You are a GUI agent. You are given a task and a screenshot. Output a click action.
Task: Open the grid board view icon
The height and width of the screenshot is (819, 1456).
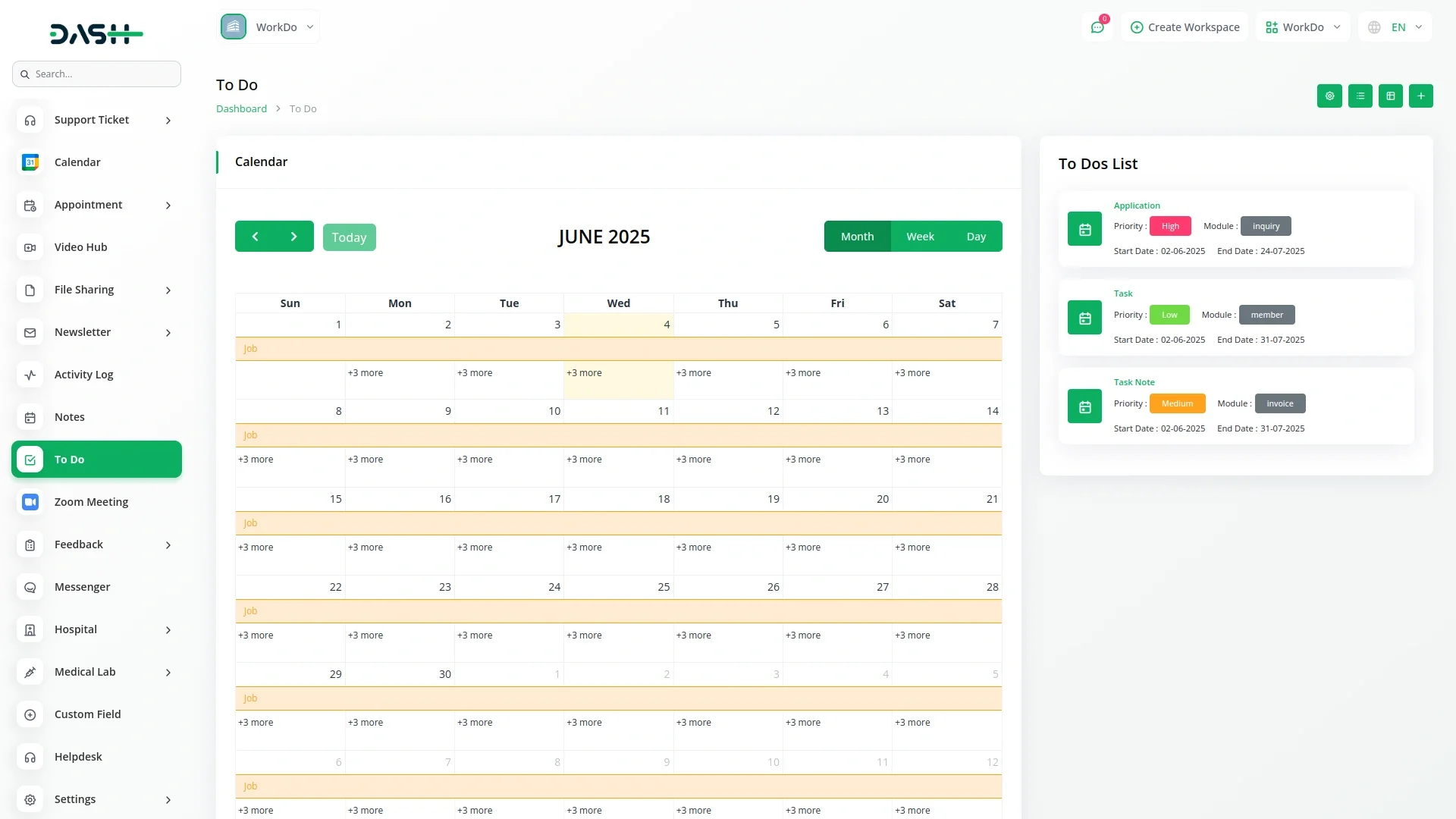coord(1390,96)
